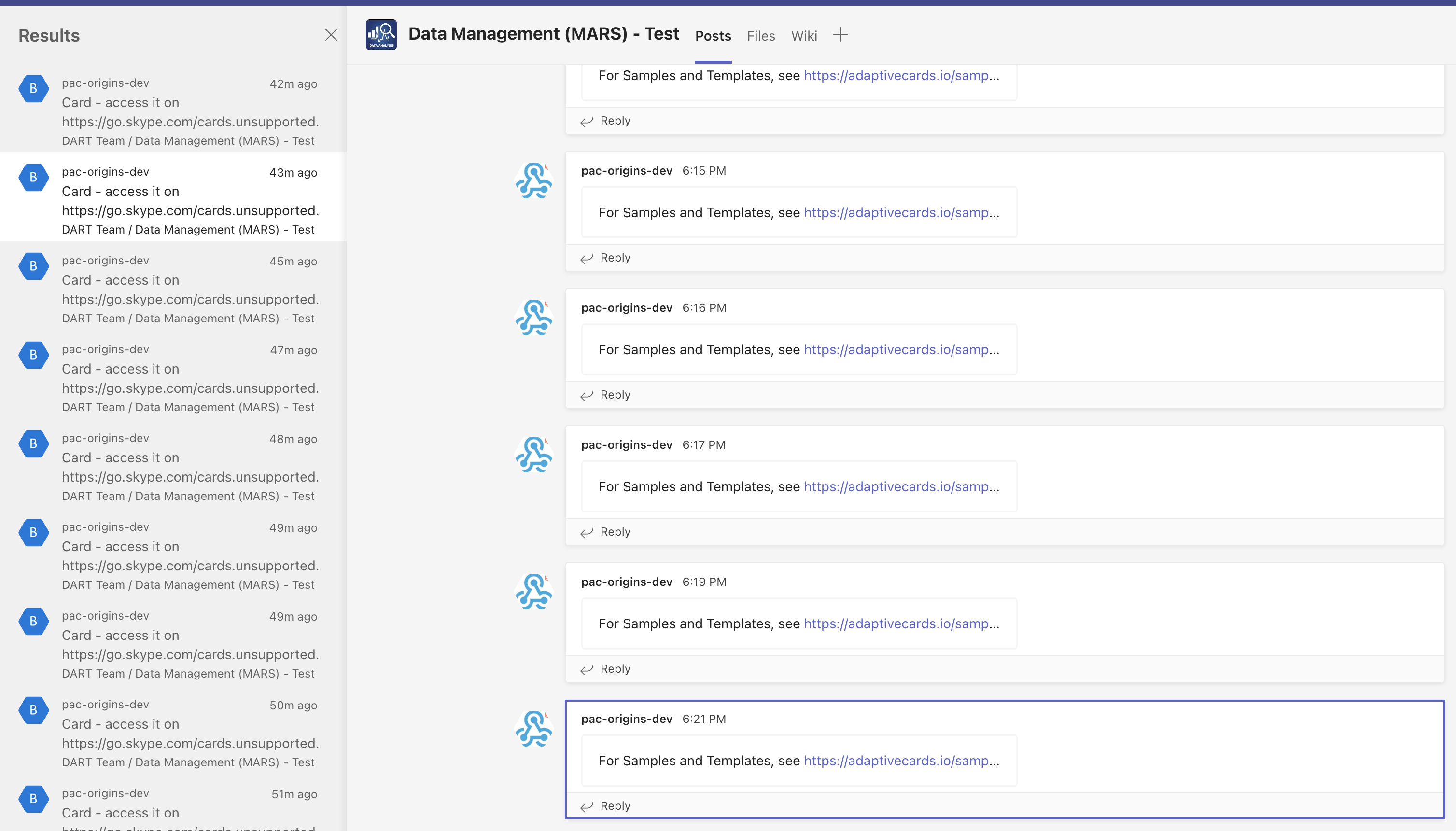Viewport: 1456px width, 831px height.
Task: Click the B avatar on 42m ago result
Action: tap(34, 88)
